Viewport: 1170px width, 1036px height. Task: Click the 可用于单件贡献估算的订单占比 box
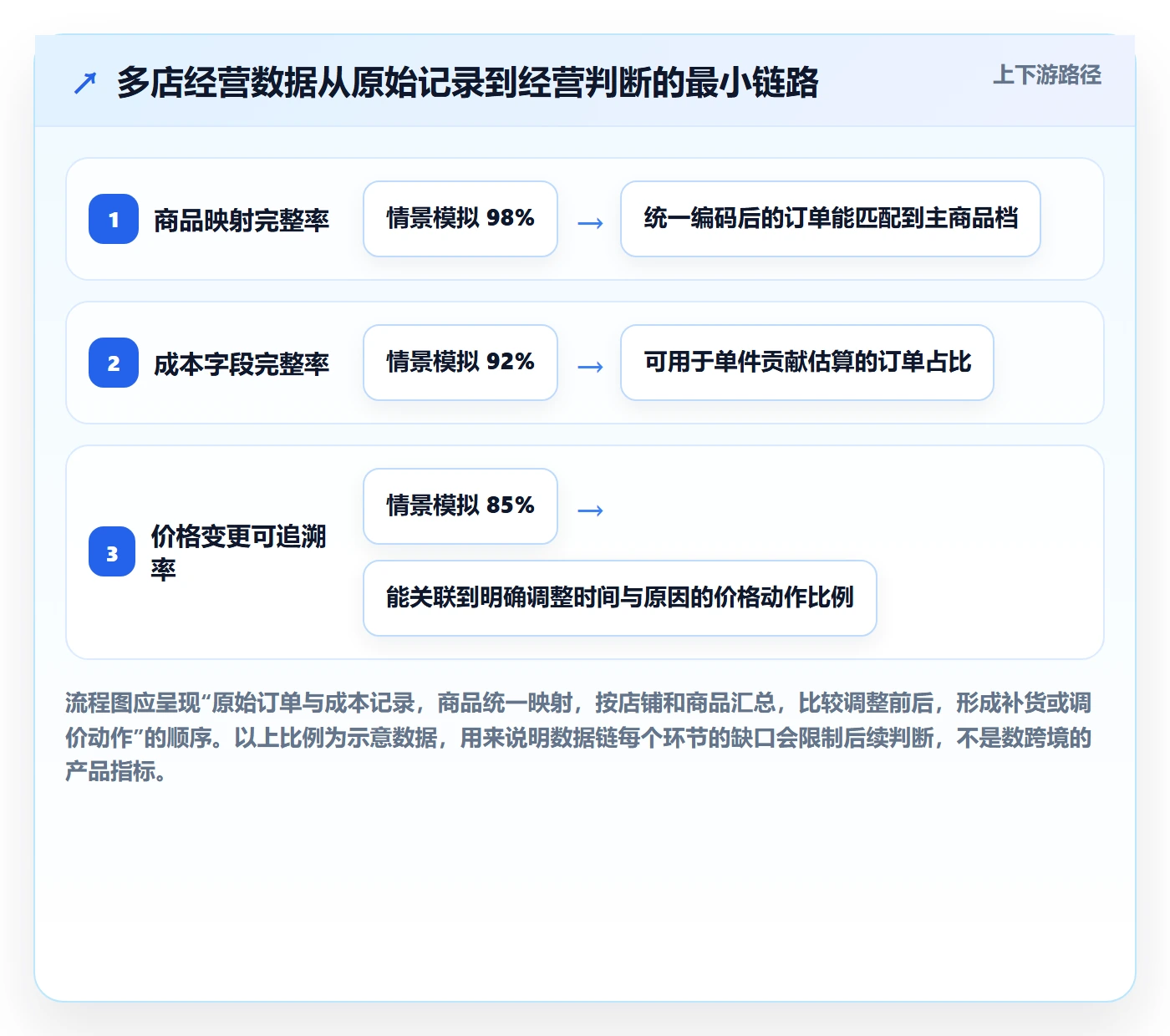click(x=807, y=363)
